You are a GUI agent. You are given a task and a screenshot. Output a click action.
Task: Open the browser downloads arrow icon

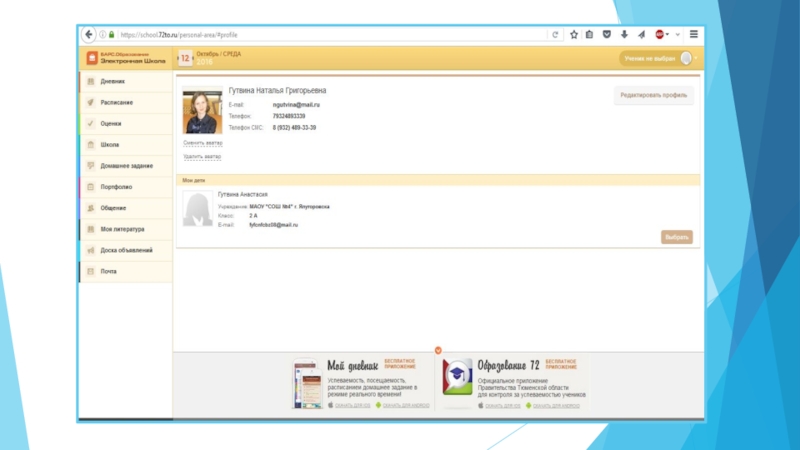[624, 34]
